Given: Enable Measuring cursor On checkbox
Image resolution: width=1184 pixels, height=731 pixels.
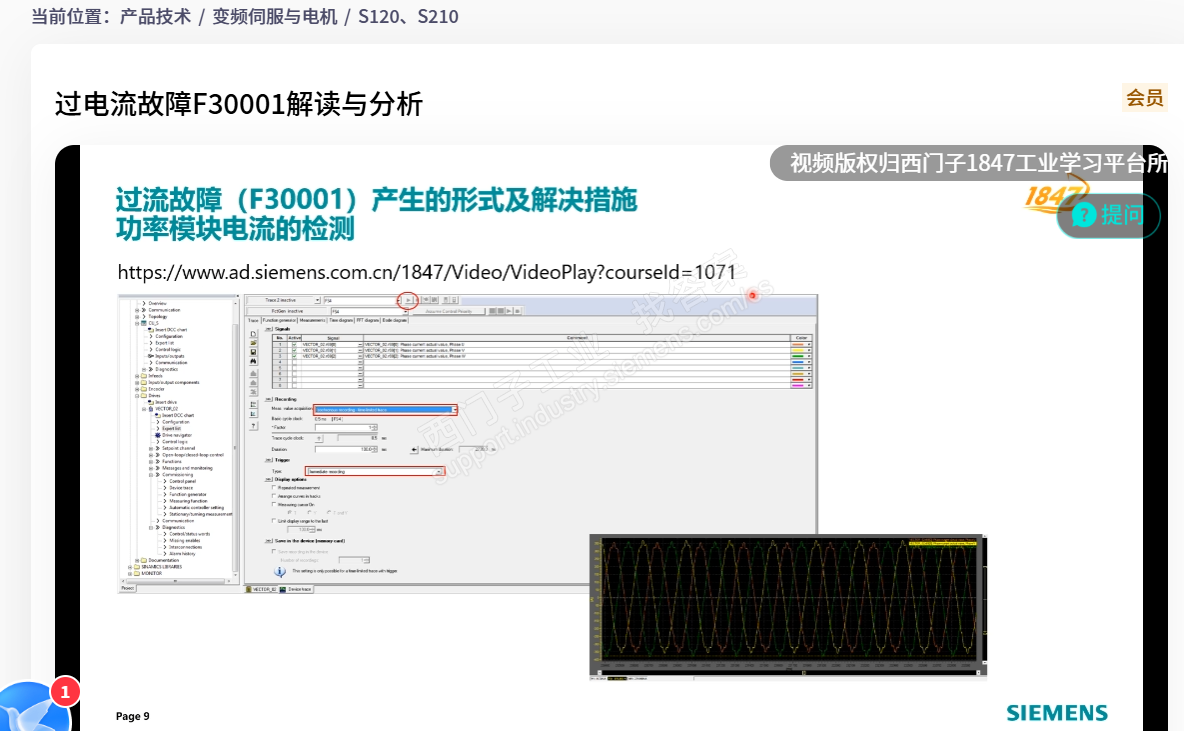Looking at the screenshot, I should 274,504.
